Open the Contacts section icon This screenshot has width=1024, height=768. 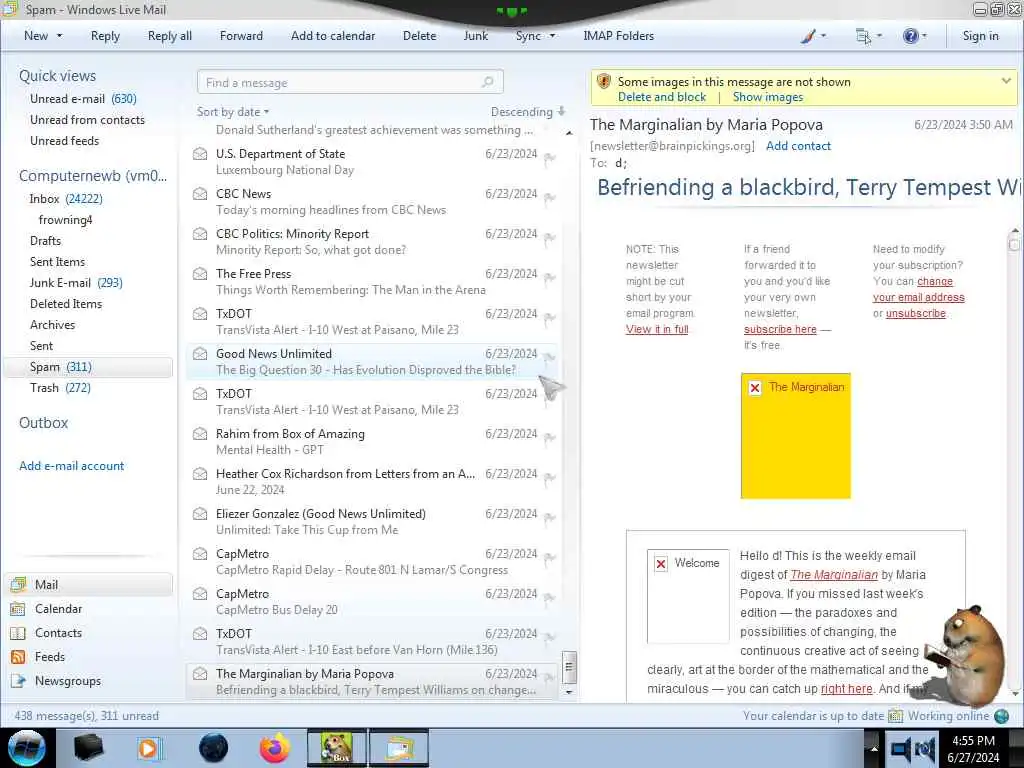(x=18, y=633)
